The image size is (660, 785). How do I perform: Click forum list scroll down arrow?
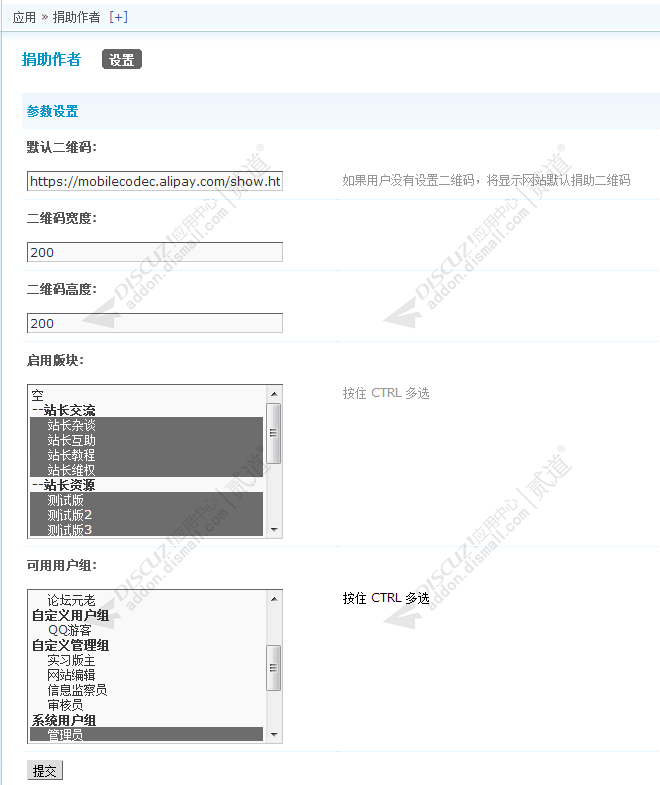(x=274, y=530)
